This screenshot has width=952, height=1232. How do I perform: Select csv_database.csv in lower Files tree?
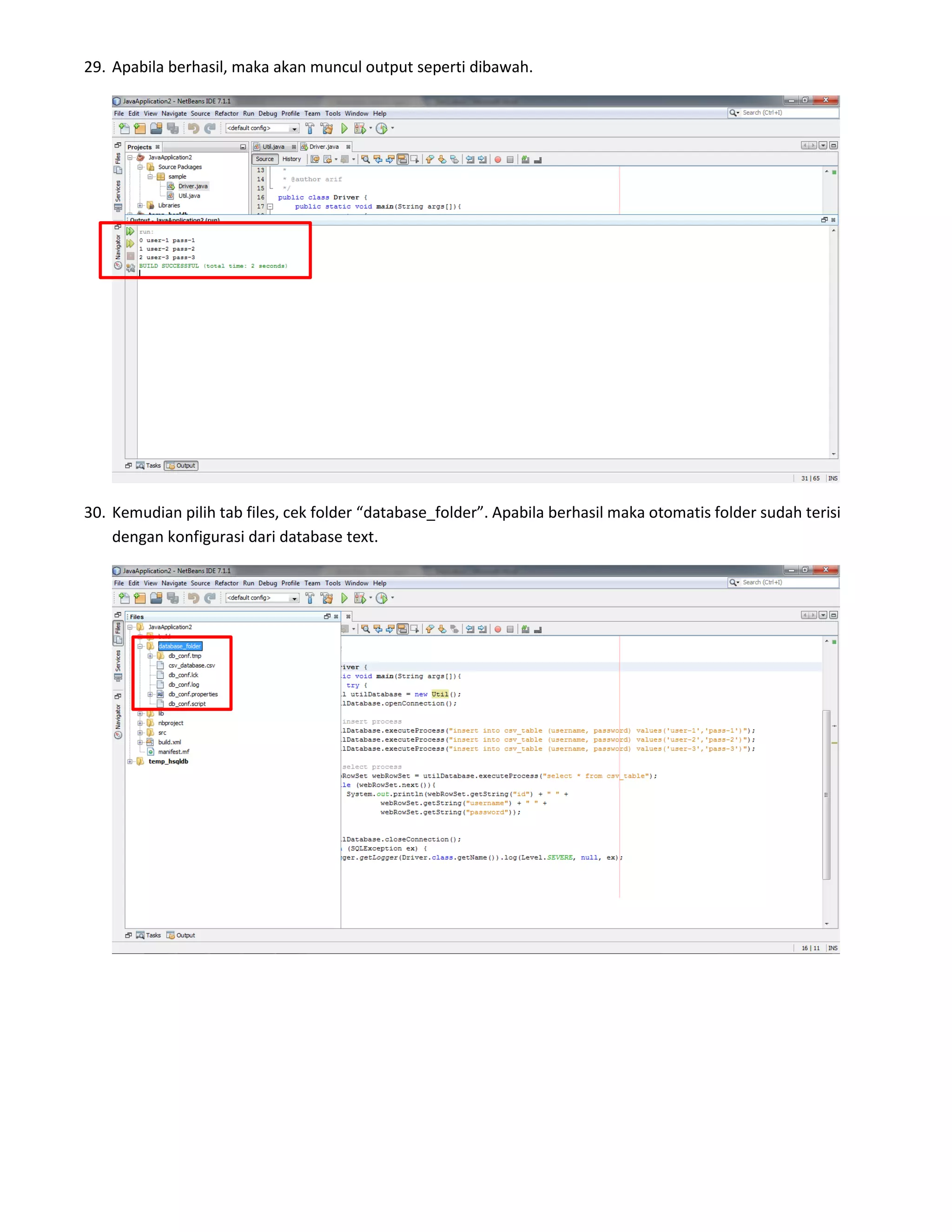coord(191,665)
